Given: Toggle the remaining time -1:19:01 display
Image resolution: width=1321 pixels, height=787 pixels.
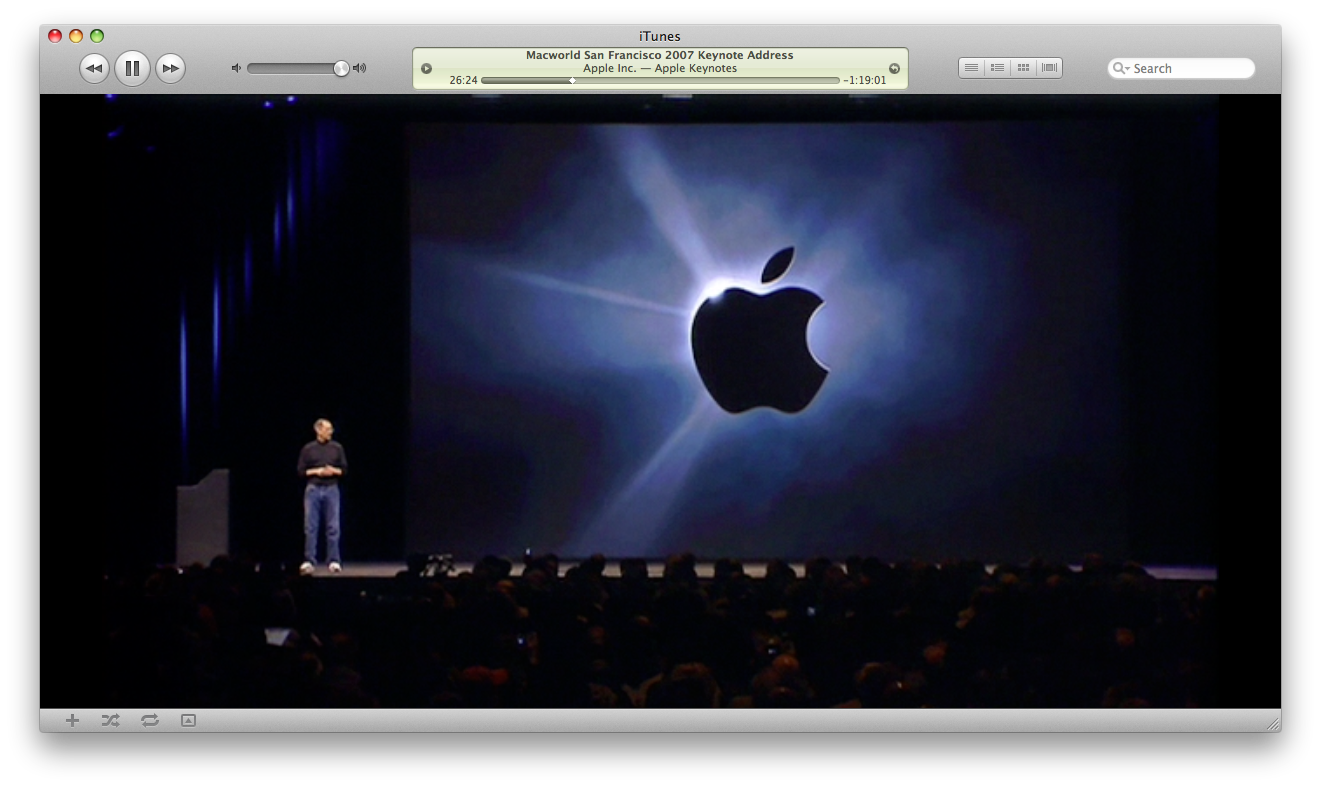Looking at the screenshot, I should 865,80.
